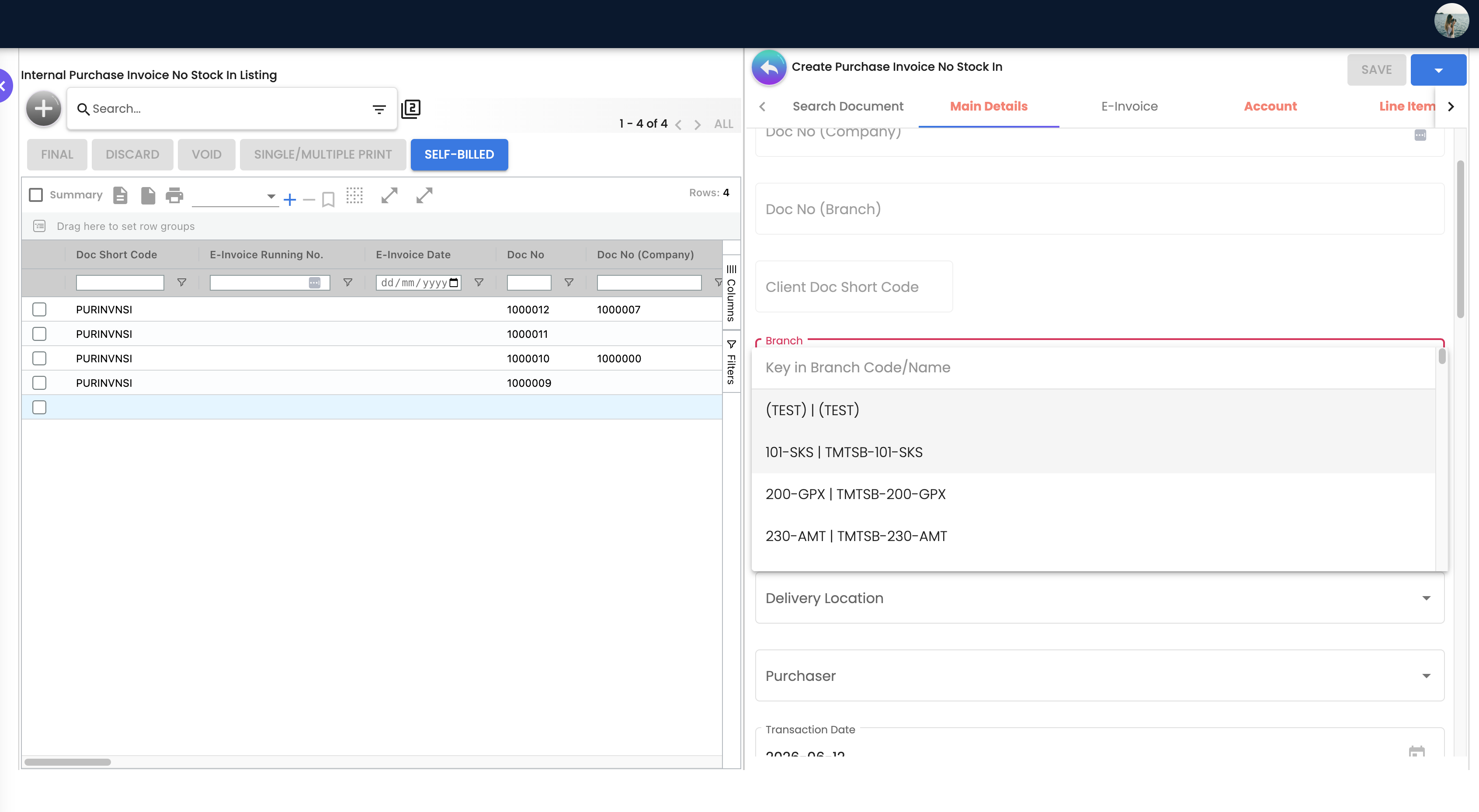Click the first document export icon
Viewport: 1479px width, 812px height.
coord(120,196)
